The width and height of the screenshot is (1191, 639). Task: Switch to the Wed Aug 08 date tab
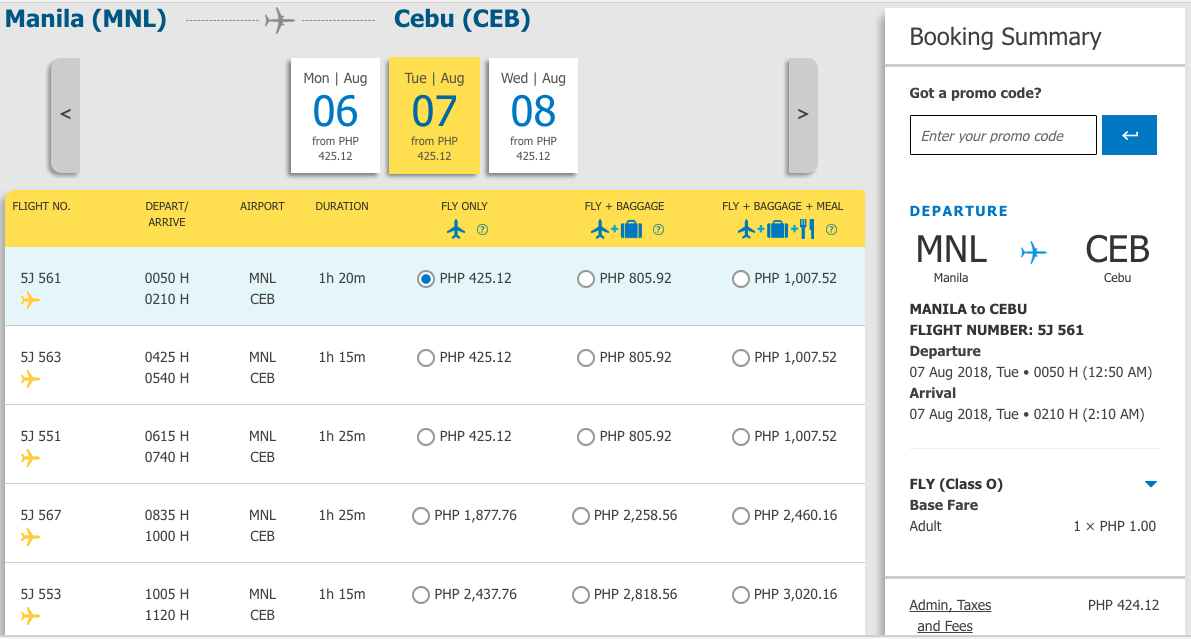533,114
